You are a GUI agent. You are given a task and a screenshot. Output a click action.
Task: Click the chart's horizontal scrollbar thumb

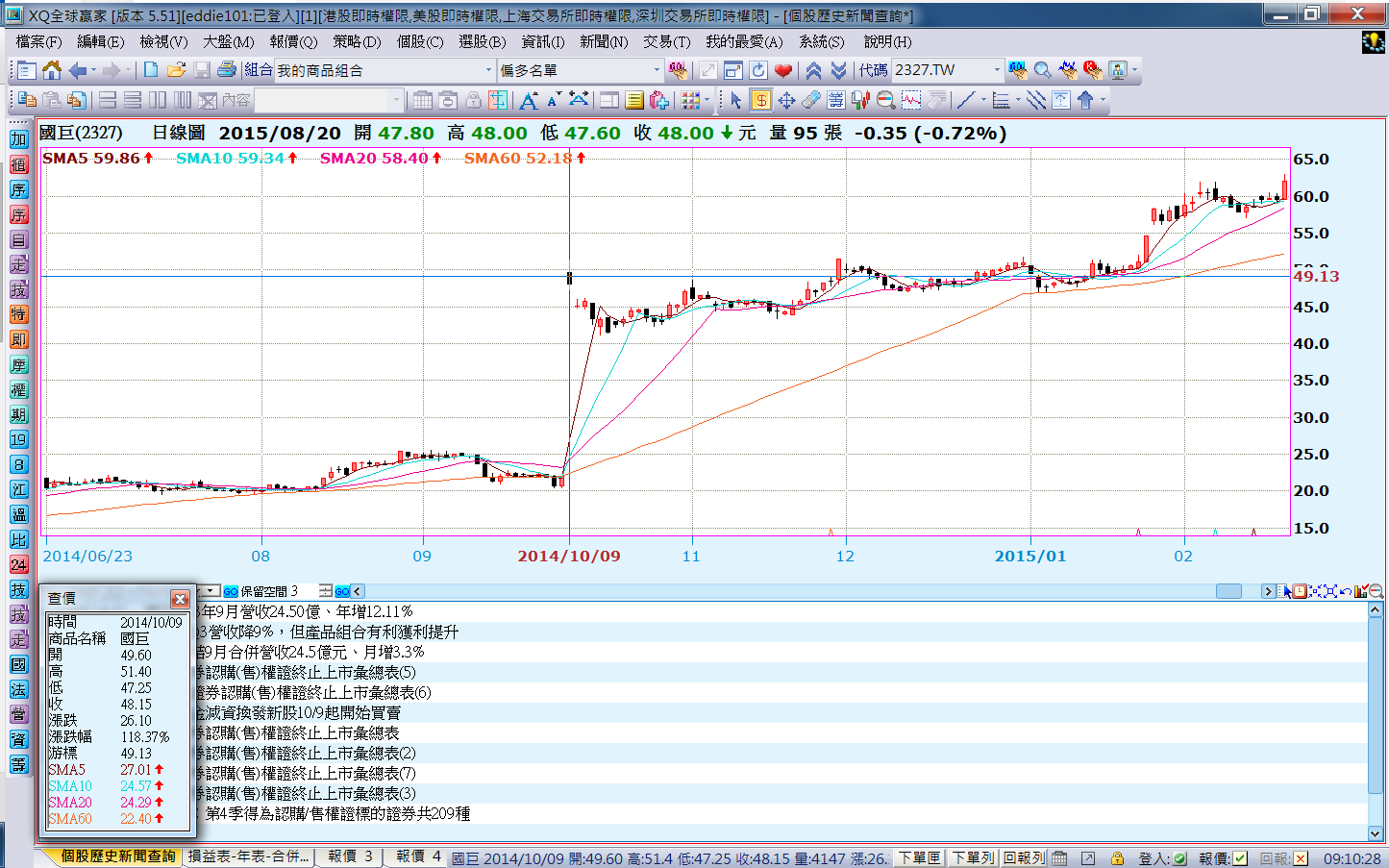click(x=1228, y=591)
